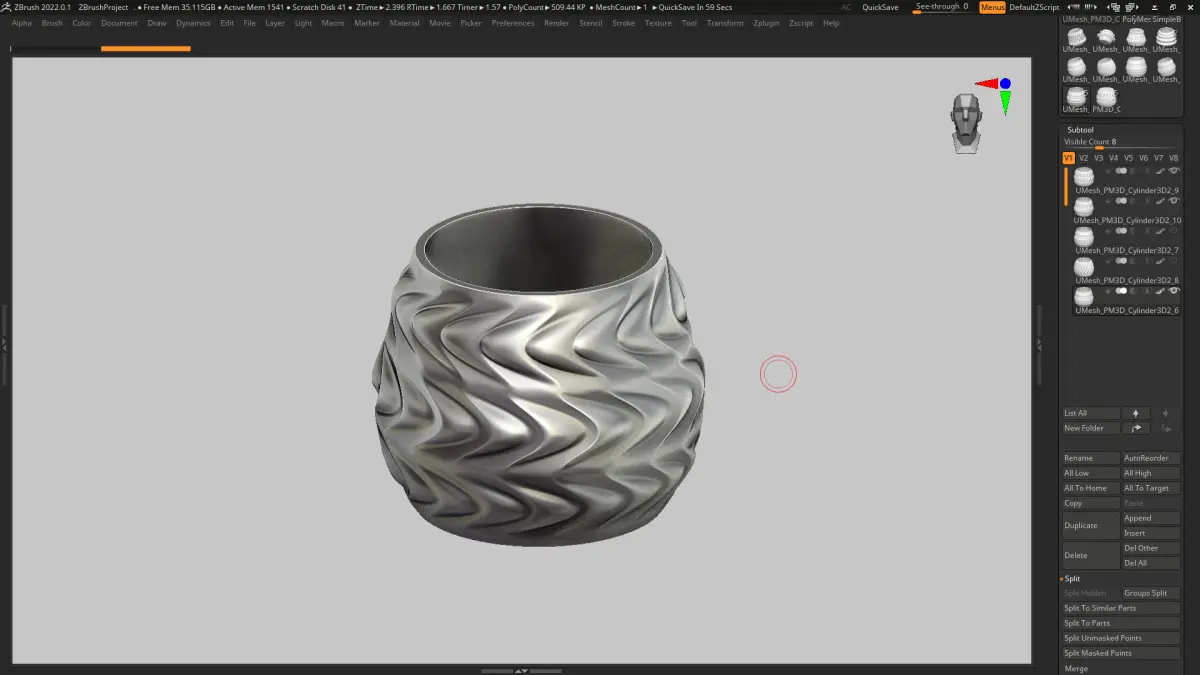Pick the first tool icon in the top row of the tool grid
Image resolution: width=1200 pixels, height=675 pixels.
[1076, 38]
